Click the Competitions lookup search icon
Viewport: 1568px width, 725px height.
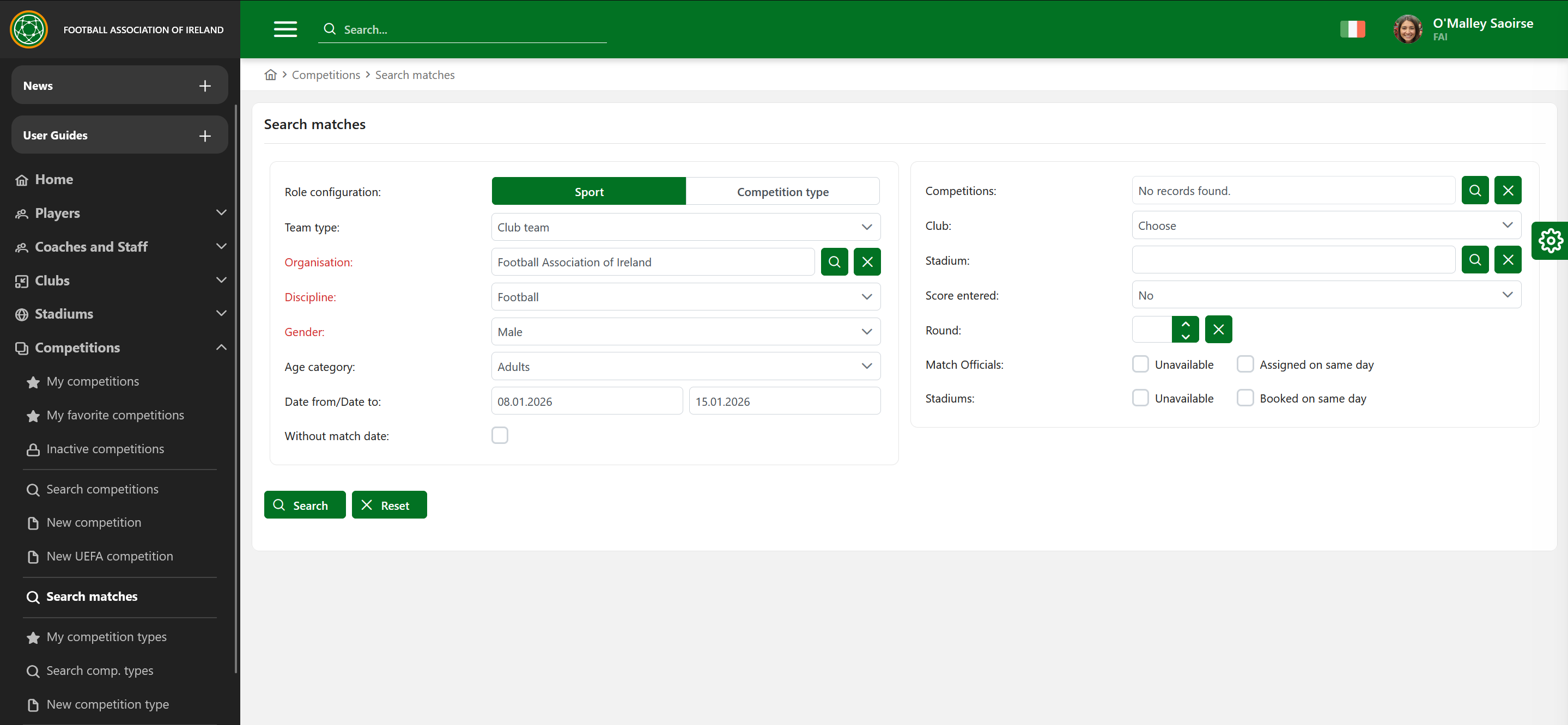coord(1474,191)
